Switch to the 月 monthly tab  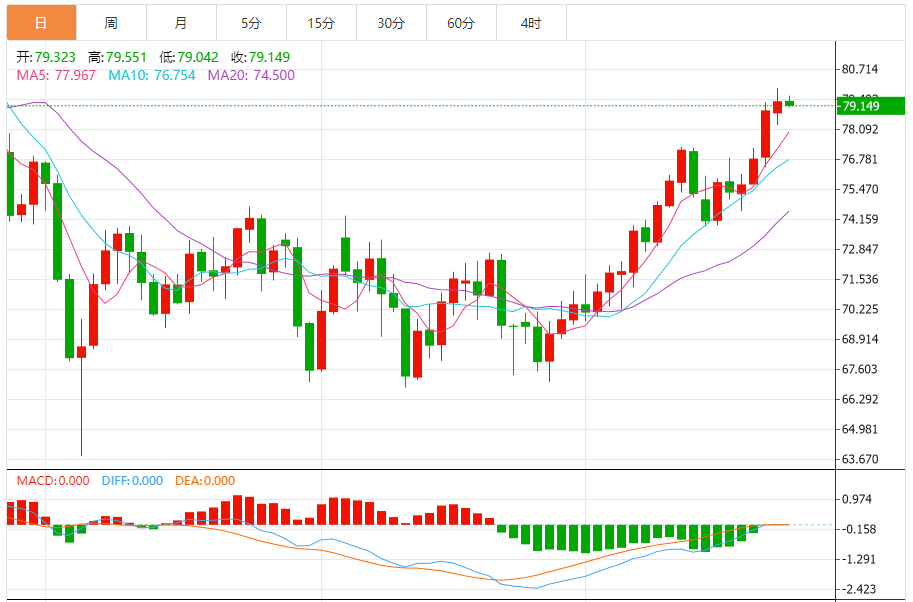click(181, 23)
